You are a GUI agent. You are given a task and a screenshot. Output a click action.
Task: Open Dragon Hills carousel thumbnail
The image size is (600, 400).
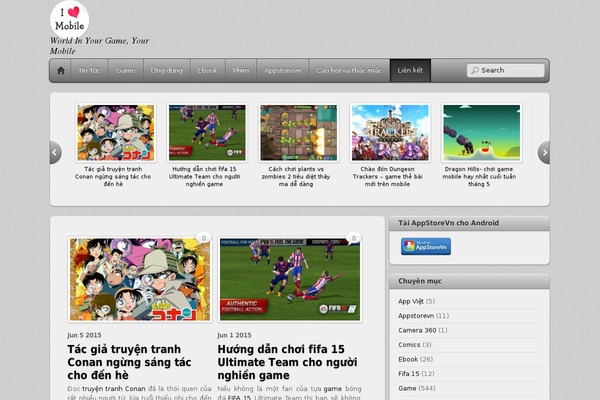pyautogui.click(x=481, y=132)
